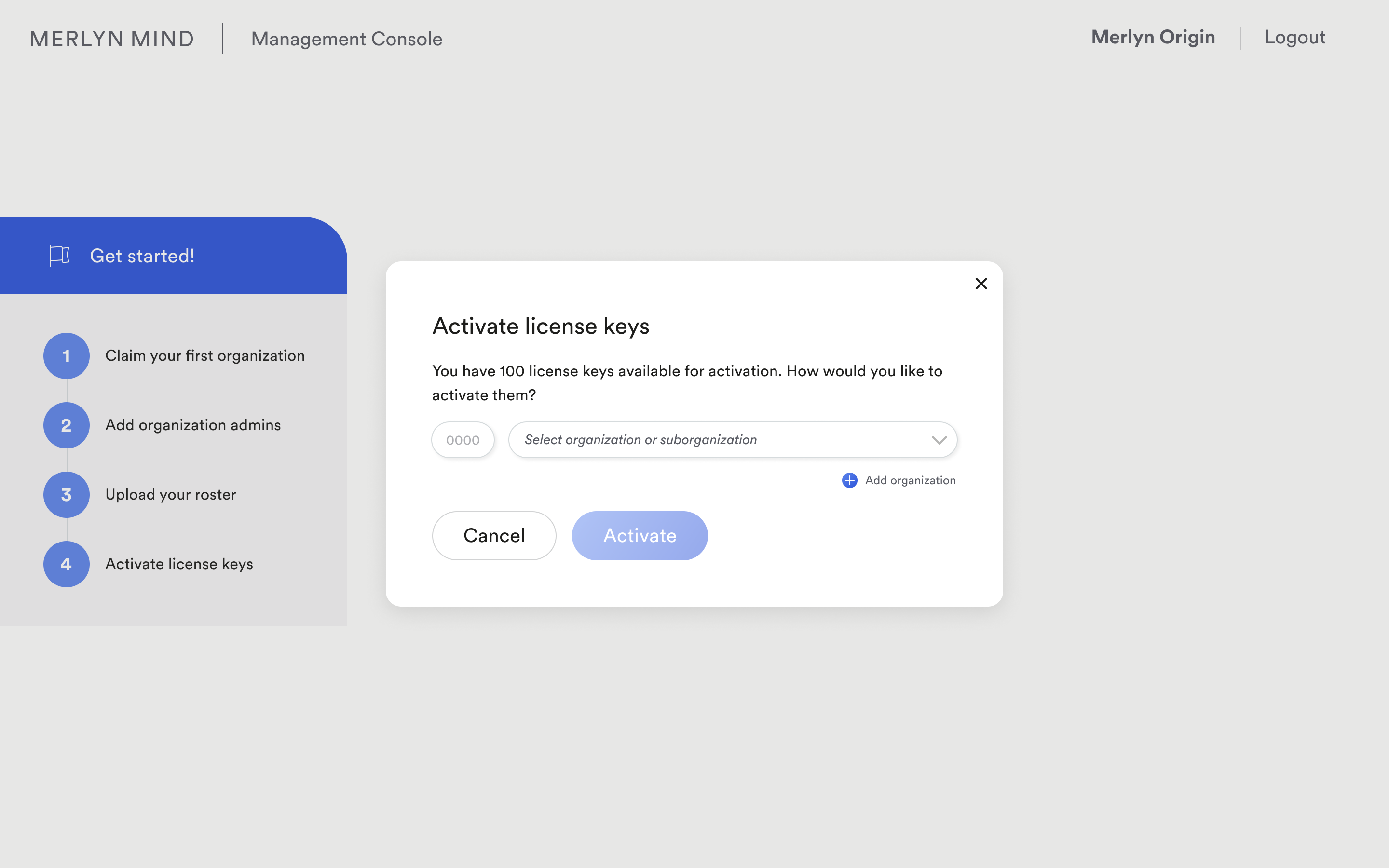The height and width of the screenshot is (868, 1389).
Task: Click the flag icon beside Get started!
Action: click(x=60, y=256)
